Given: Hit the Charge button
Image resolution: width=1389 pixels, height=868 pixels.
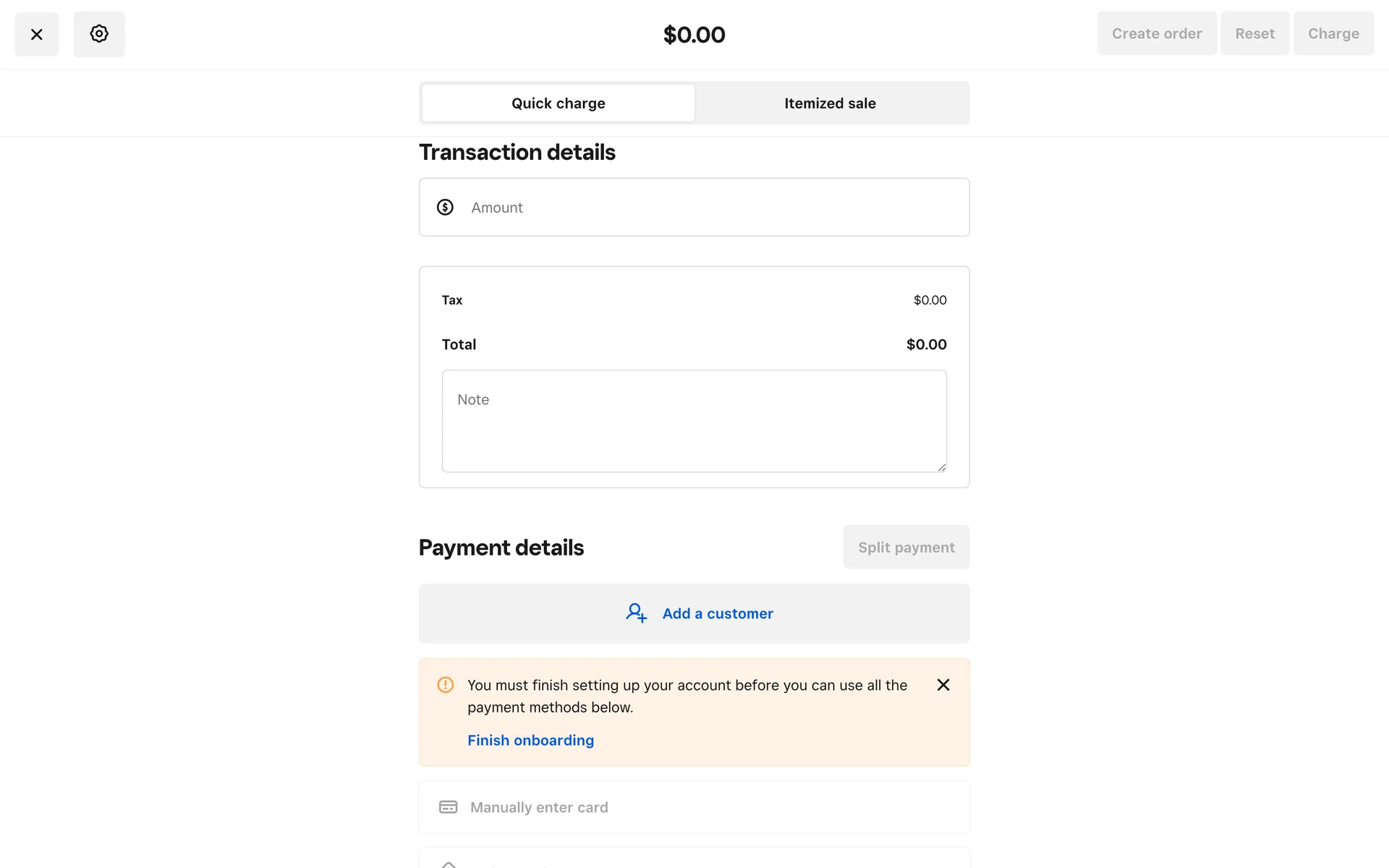Looking at the screenshot, I should pos(1333,34).
